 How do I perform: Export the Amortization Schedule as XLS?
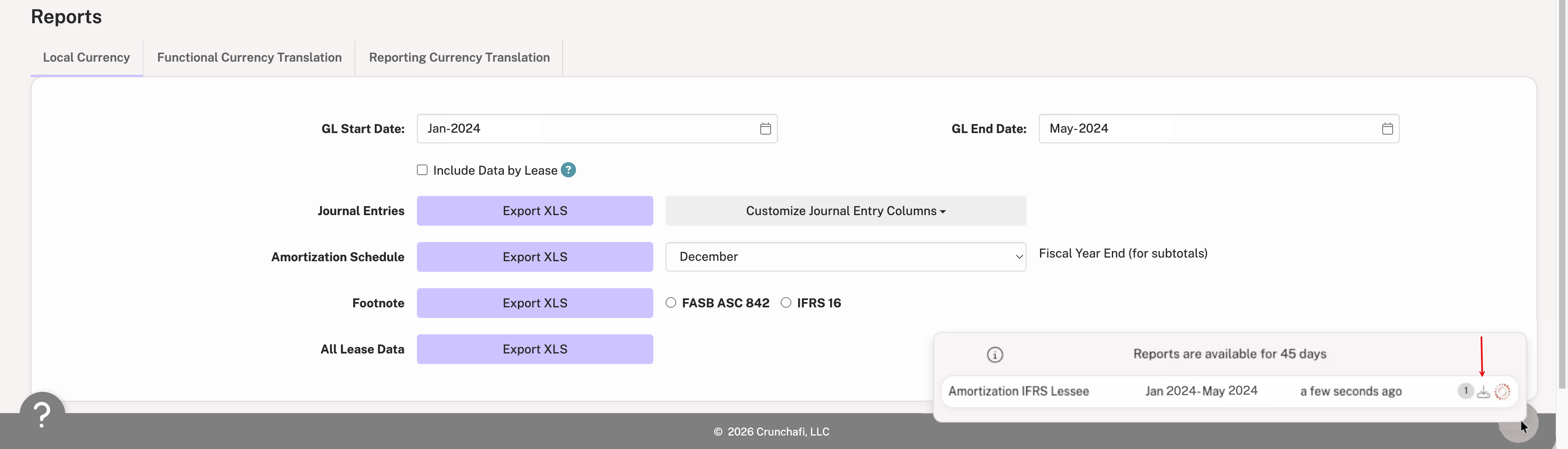(x=535, y=257)
